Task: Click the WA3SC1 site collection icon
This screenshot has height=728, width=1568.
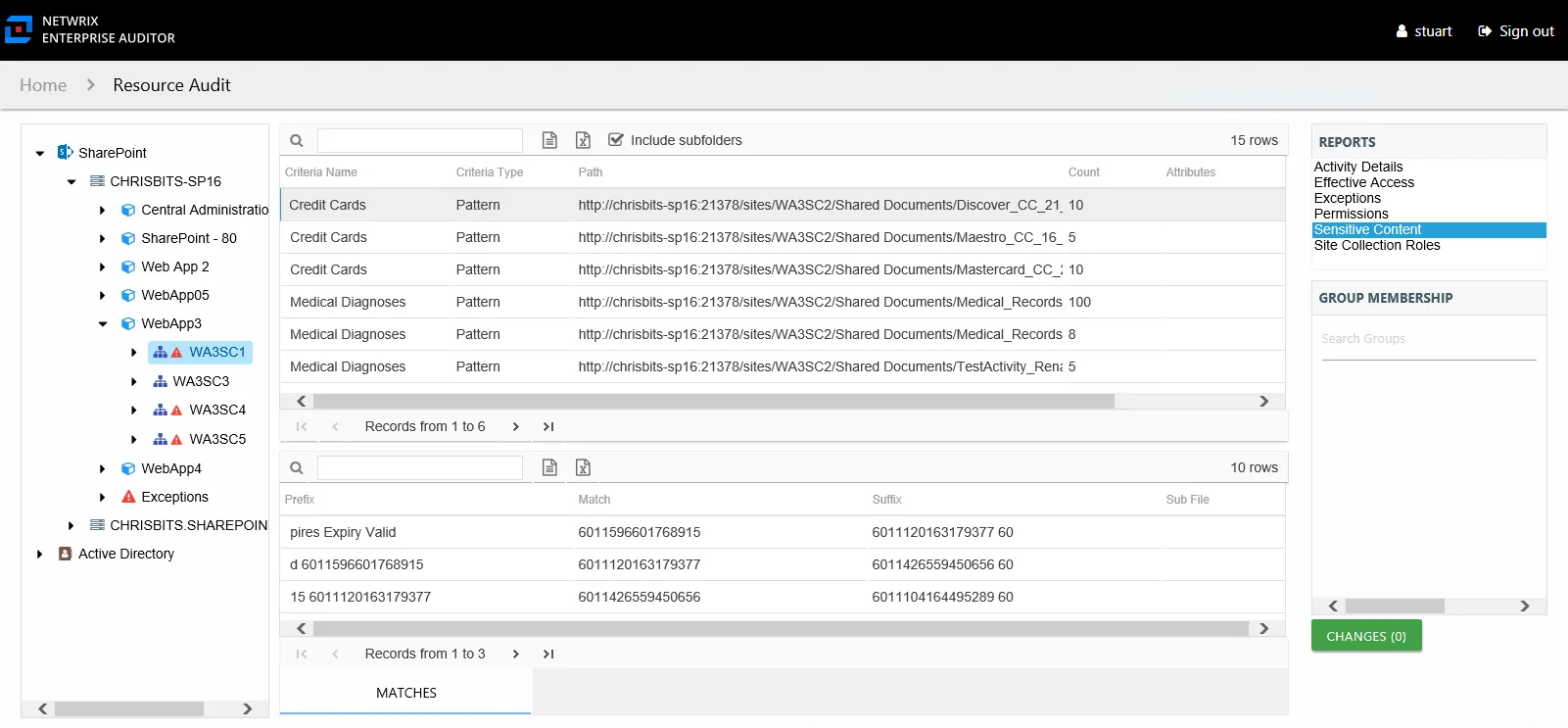Action: point(161,352)
